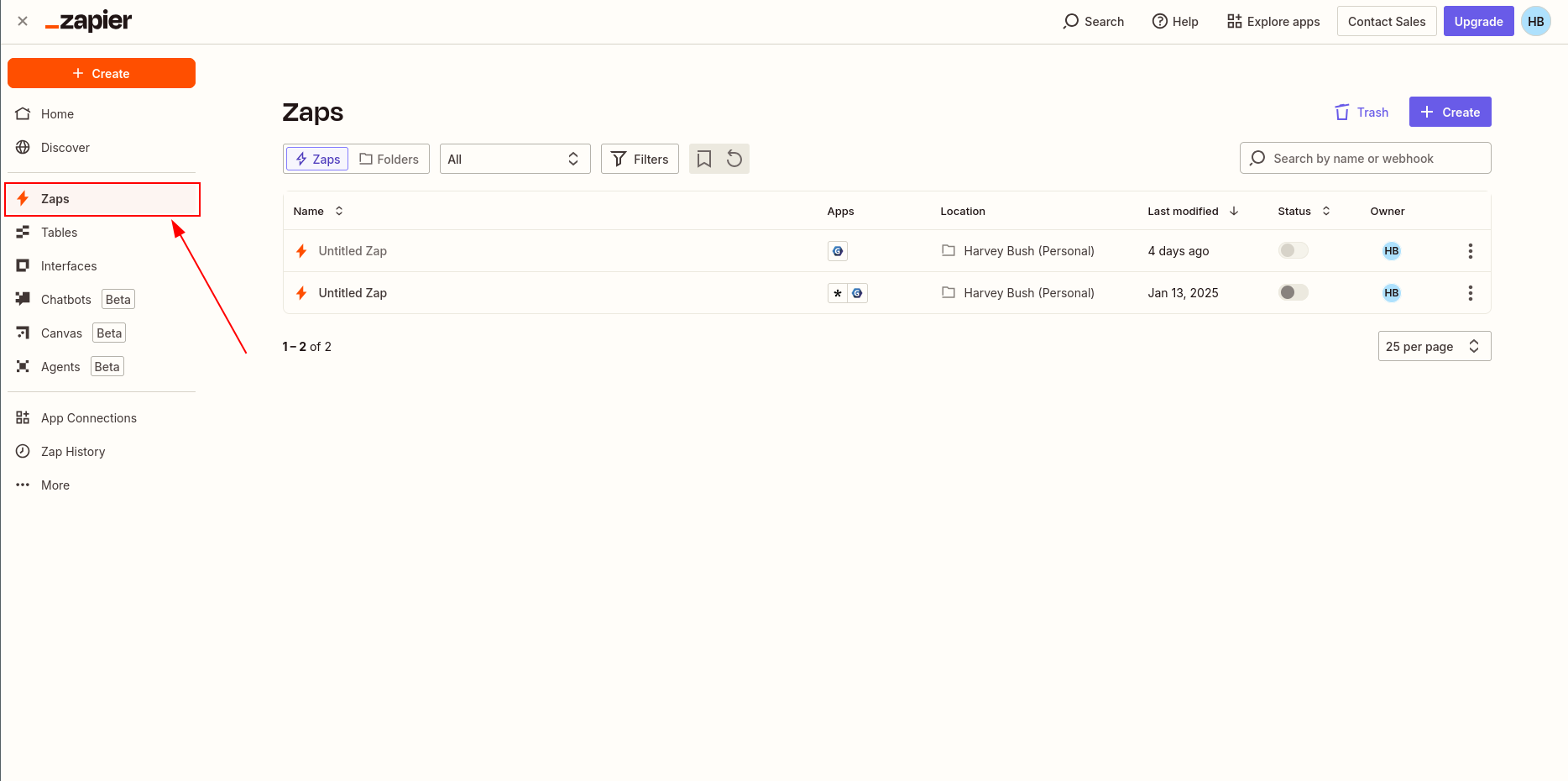This screenshot has height=781, width=1568.
Task: Sort by the Last modified column header
Action: tap(1193, 211)
